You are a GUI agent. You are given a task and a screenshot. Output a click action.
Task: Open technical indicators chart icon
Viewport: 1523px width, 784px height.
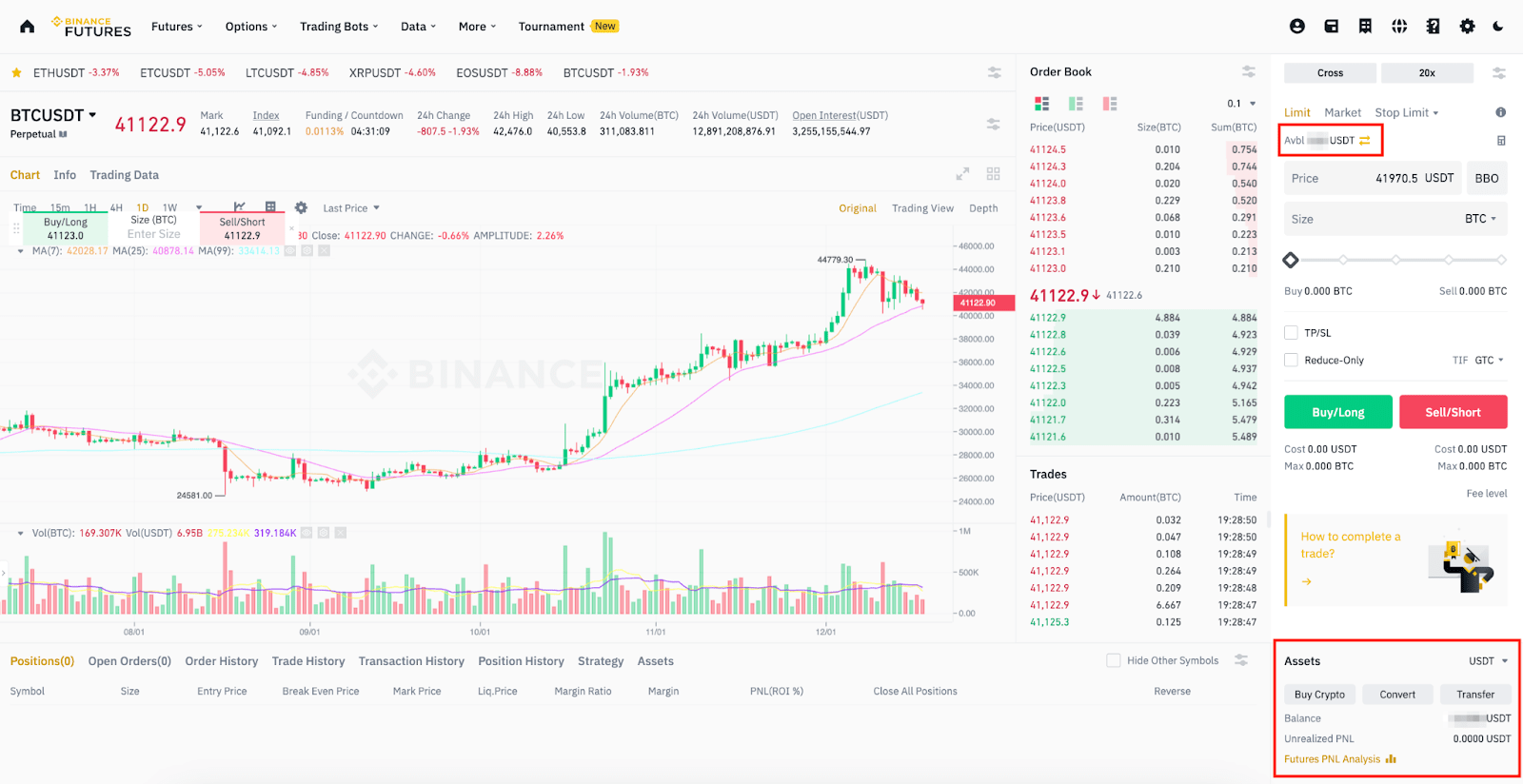tap(240, 206)
